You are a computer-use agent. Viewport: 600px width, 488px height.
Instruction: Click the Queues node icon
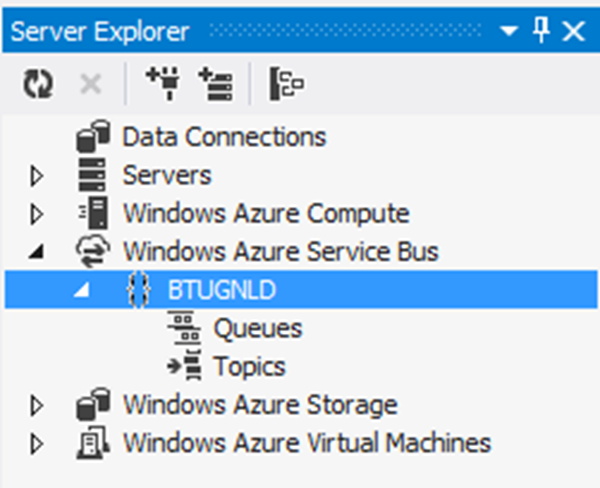183,328
